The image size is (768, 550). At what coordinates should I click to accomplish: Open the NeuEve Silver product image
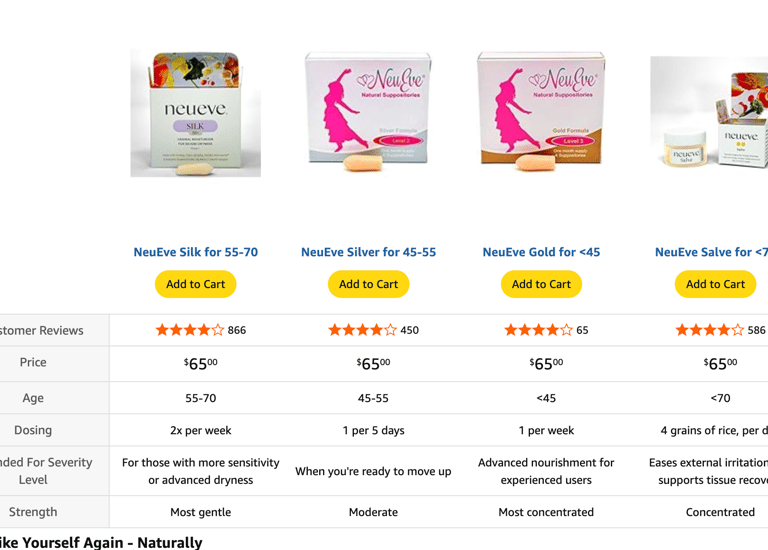pyautogui.click(x=368, y=112)
